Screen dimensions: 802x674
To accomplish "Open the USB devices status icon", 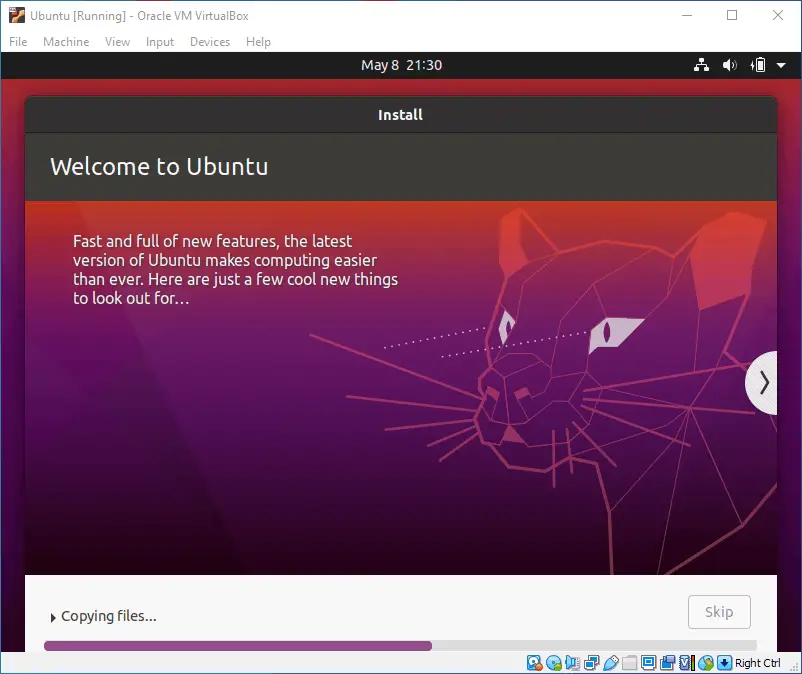I will (x=610, y=663).
